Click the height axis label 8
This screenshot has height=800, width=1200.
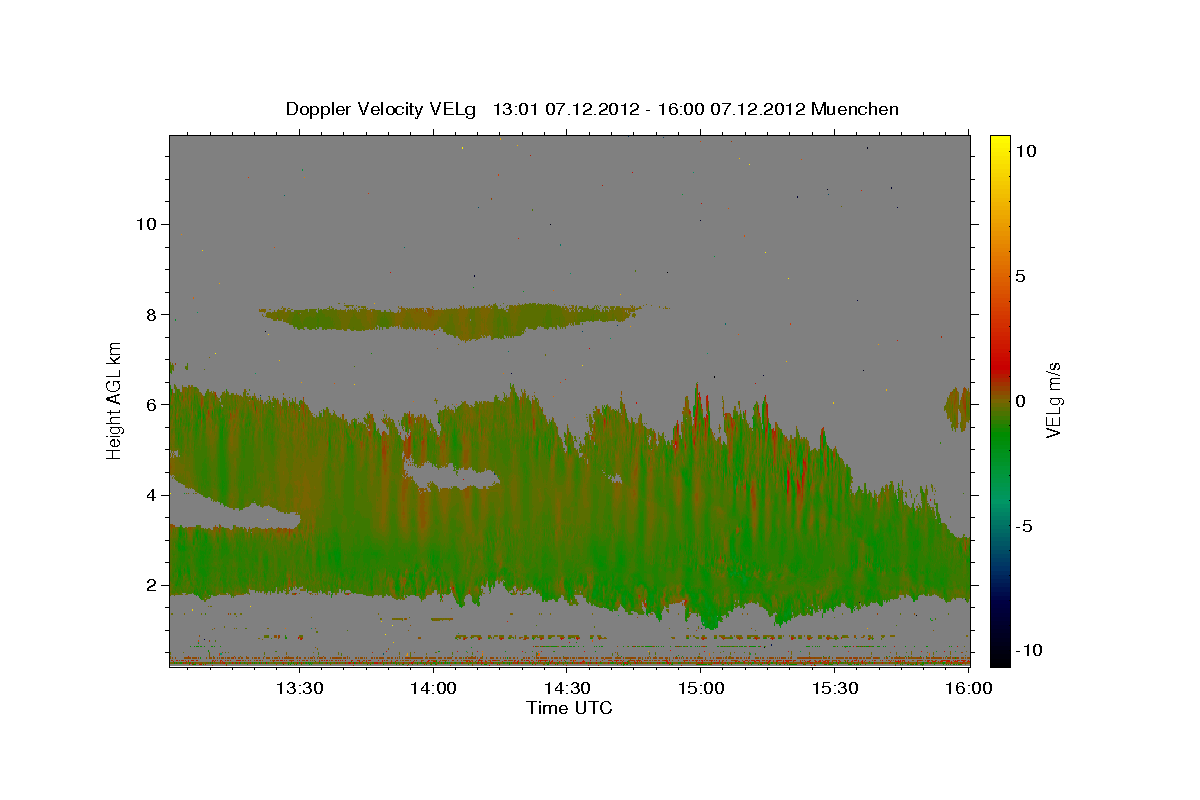click(x=152, y=314)
